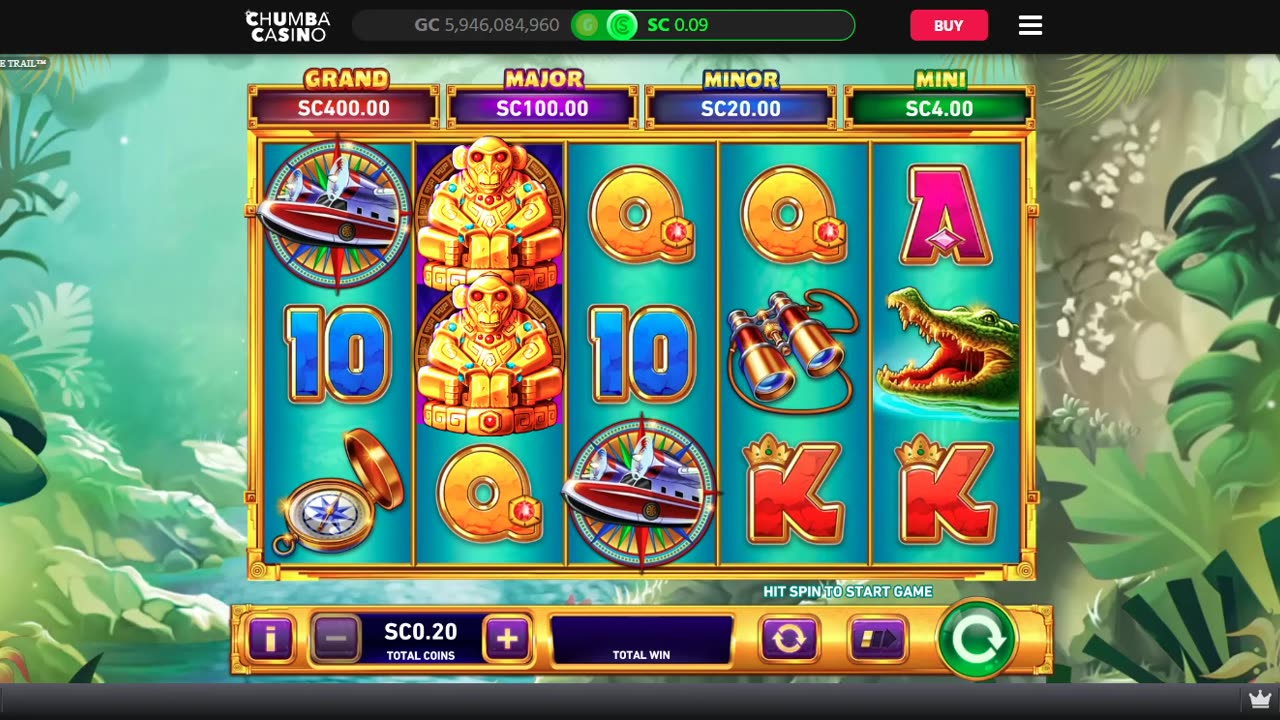Viewport: 1280px width, 720px height.
Task: Open the autoplay circular arrows button
Action: click(x=789, y=638)
